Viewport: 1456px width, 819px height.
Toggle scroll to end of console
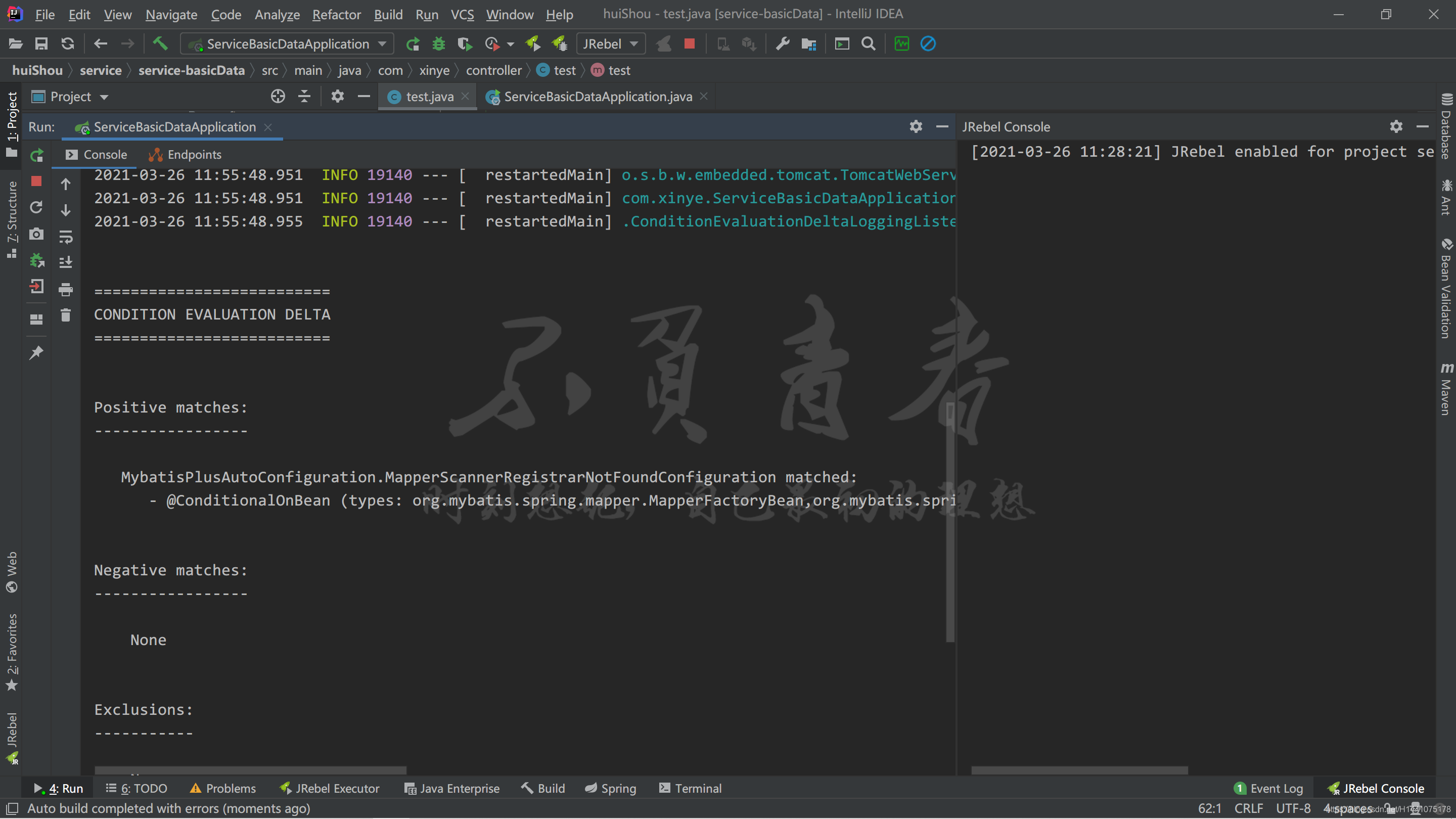(x=66, y=262)
